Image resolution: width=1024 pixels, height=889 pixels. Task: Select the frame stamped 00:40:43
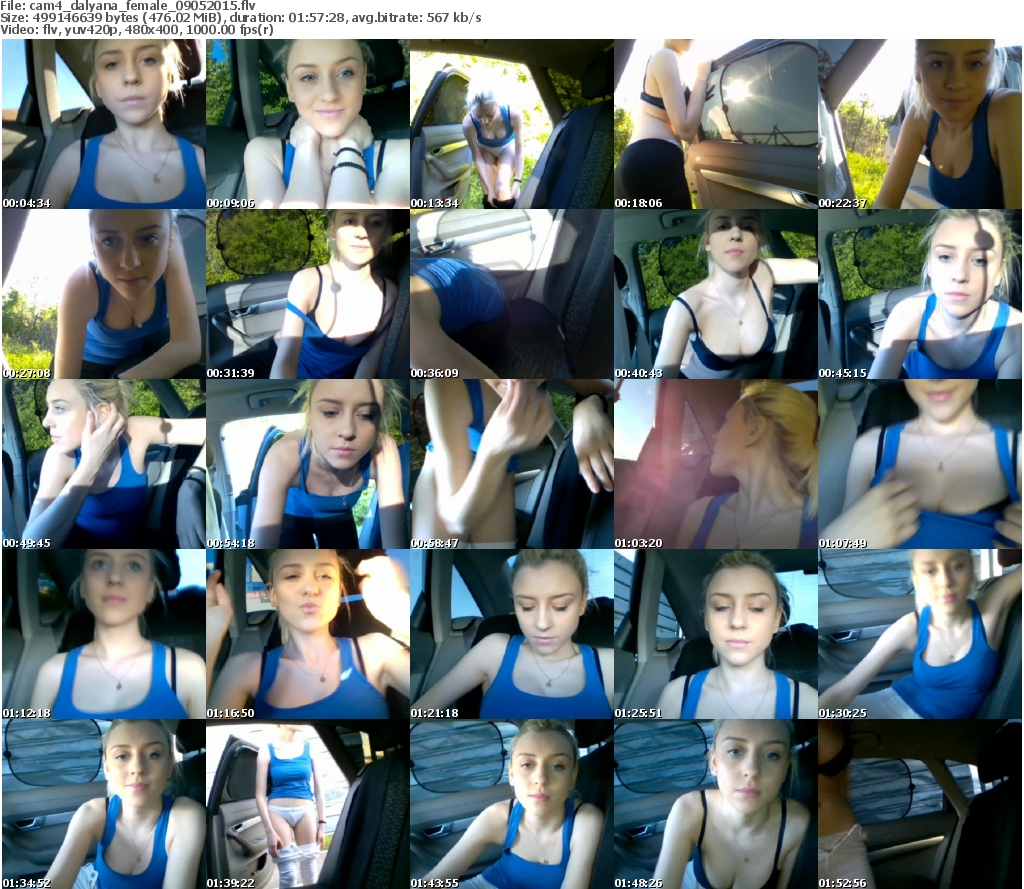[x=716, y=294]
